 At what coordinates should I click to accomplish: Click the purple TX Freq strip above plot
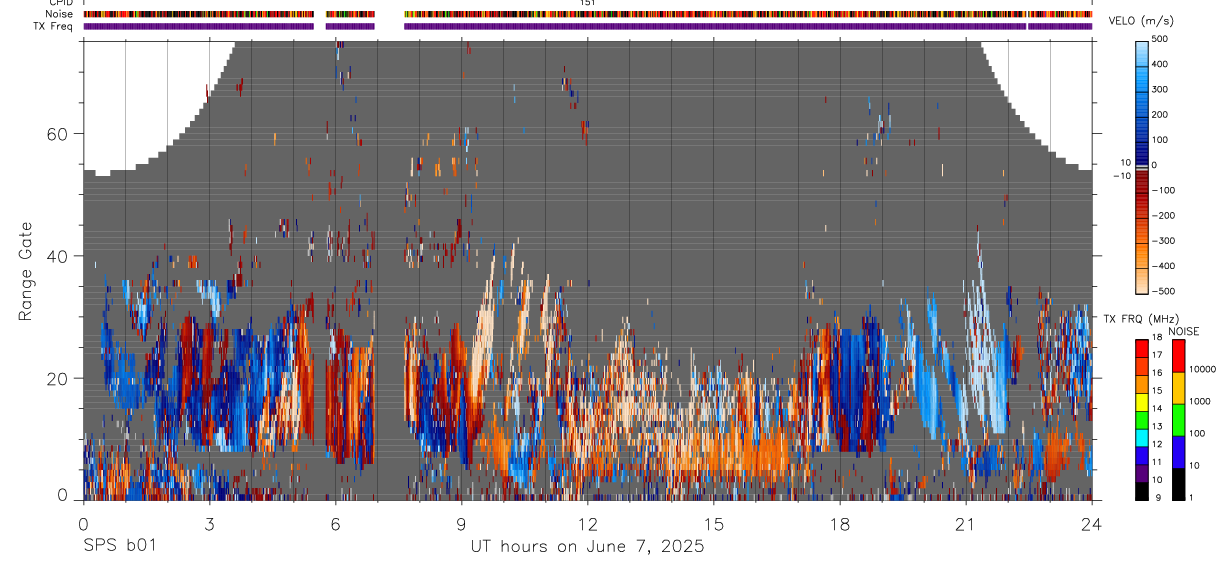click(588, 26)
